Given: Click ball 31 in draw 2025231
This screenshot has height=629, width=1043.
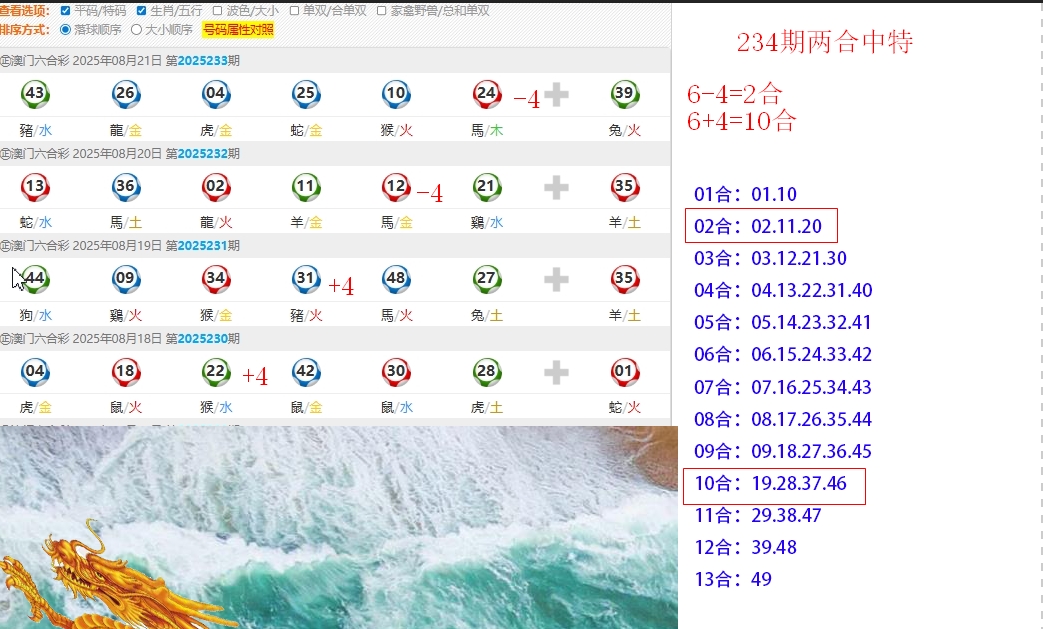Looking at the screenshot, I should click(306, 279).
